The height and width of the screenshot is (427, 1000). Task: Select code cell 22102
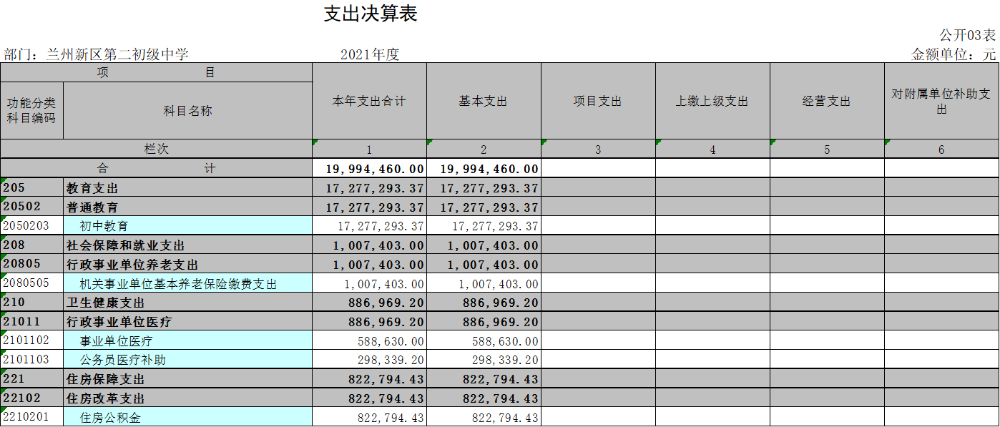(31, 398)
